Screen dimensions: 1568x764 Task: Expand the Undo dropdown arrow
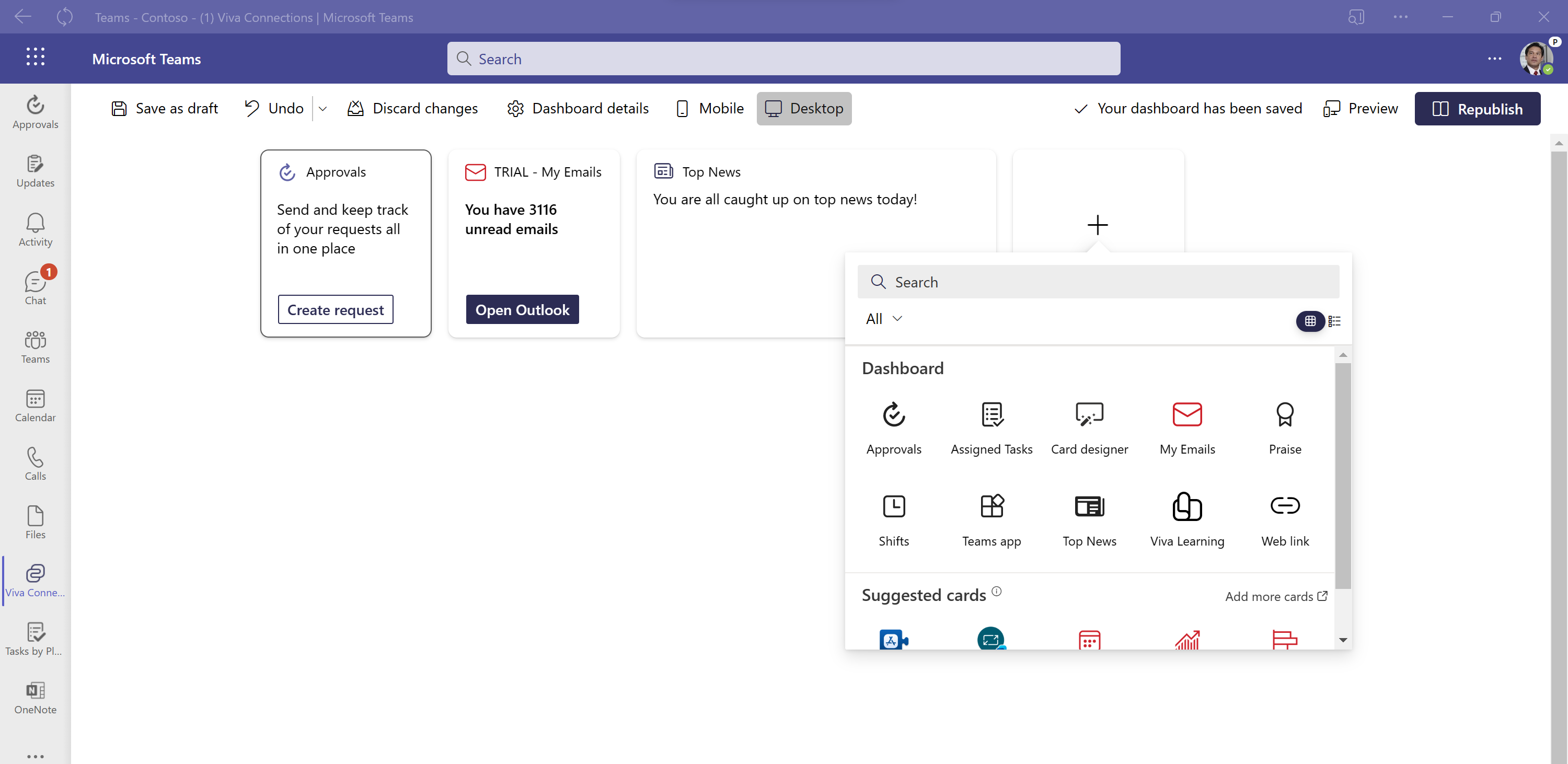pyautogui.click(x=323, y=108)
